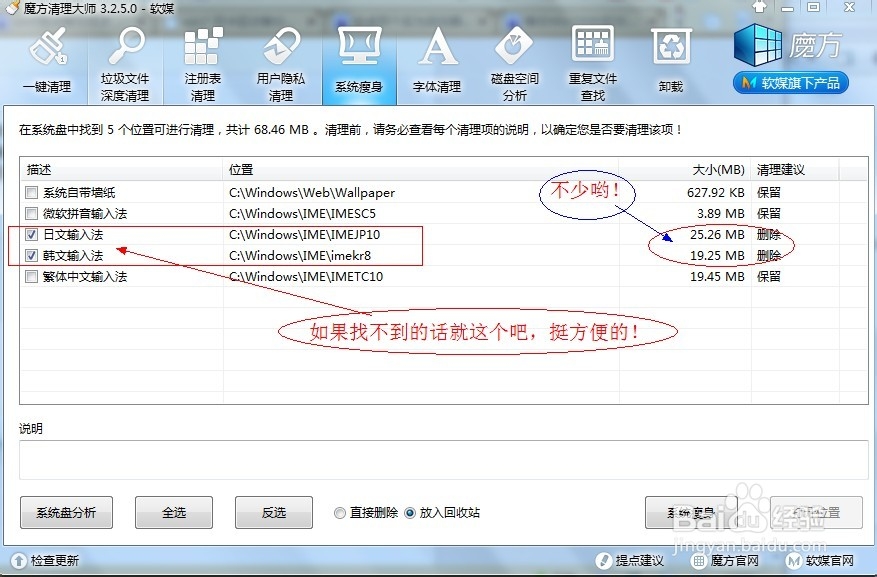Image resolution: width=877 pixels, height=577 pixels.
Task: Click the title bar up-arrow icon
Action: (x=760, y=7)
